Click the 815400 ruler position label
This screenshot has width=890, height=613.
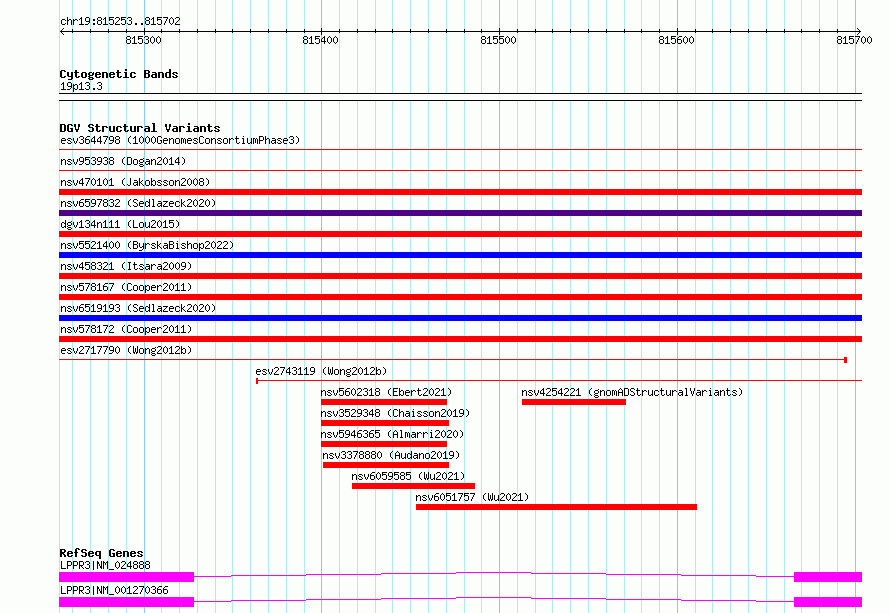tap(320, 40)
